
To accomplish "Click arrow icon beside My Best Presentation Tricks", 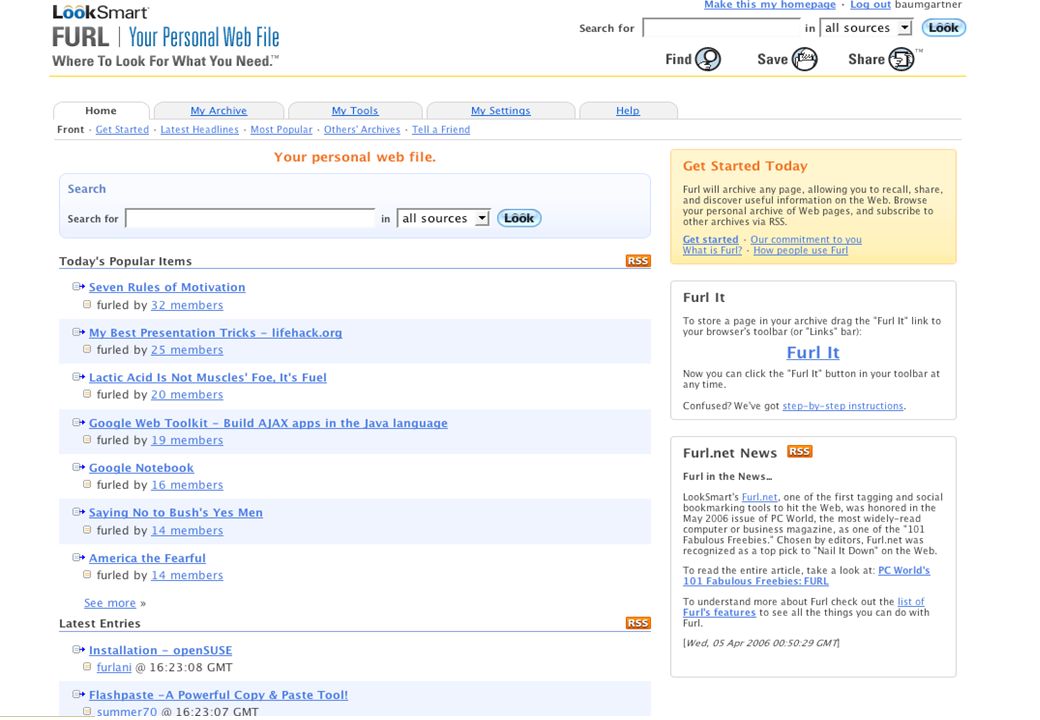I will (79, 332).
